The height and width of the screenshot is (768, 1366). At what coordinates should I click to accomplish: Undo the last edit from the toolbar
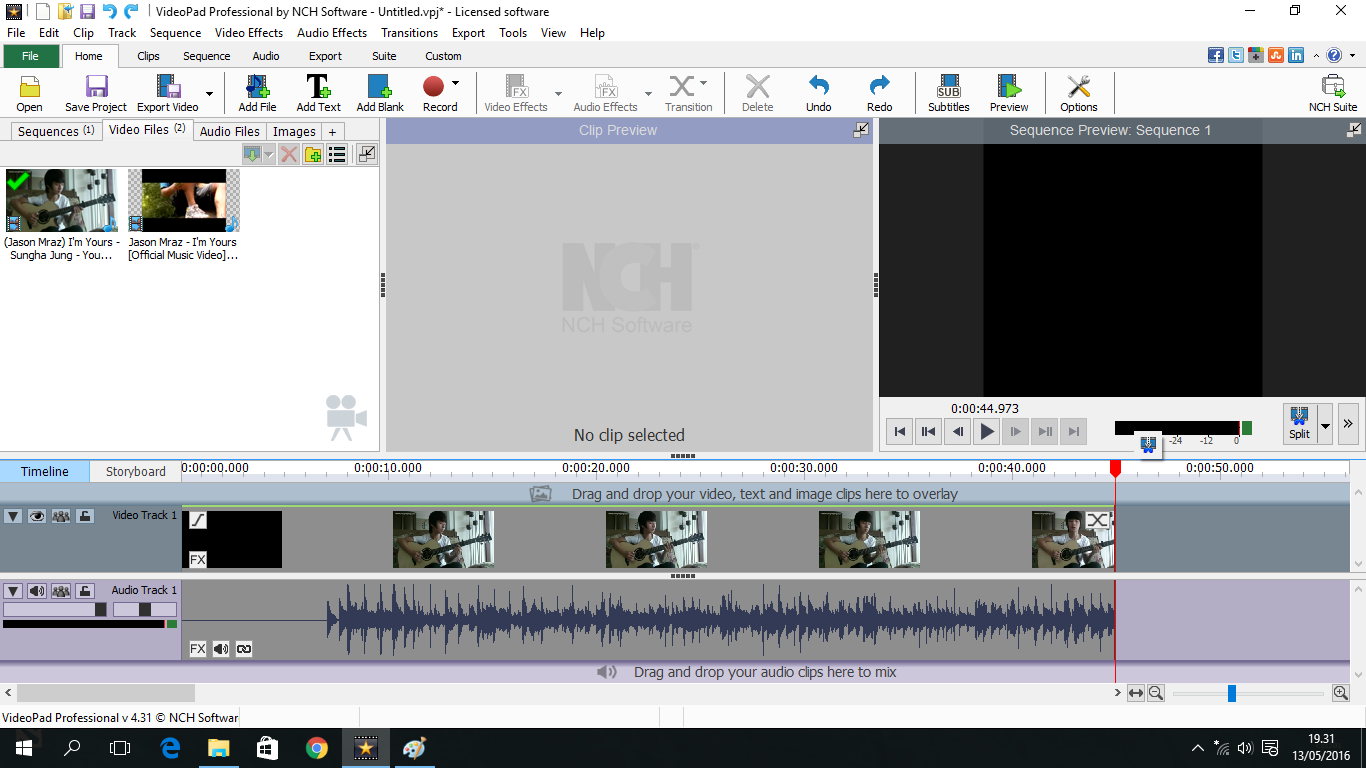click(818, 93)
